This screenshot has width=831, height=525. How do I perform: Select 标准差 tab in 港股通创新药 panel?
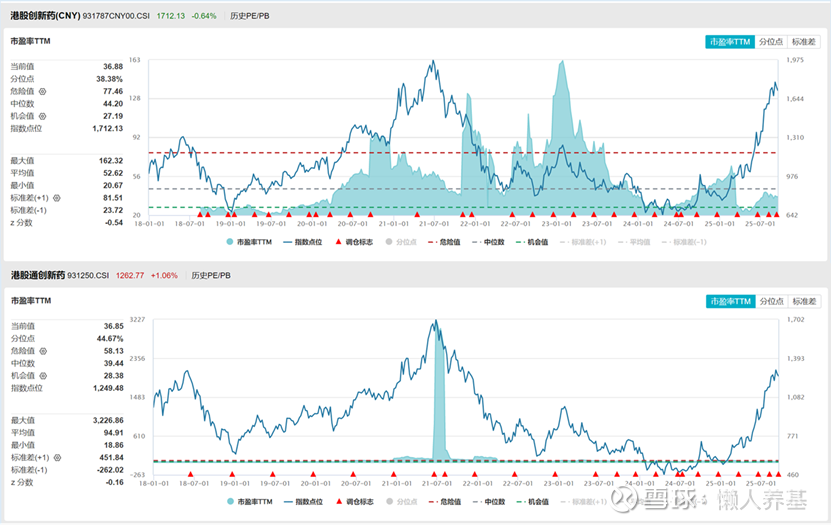[803, 301]
